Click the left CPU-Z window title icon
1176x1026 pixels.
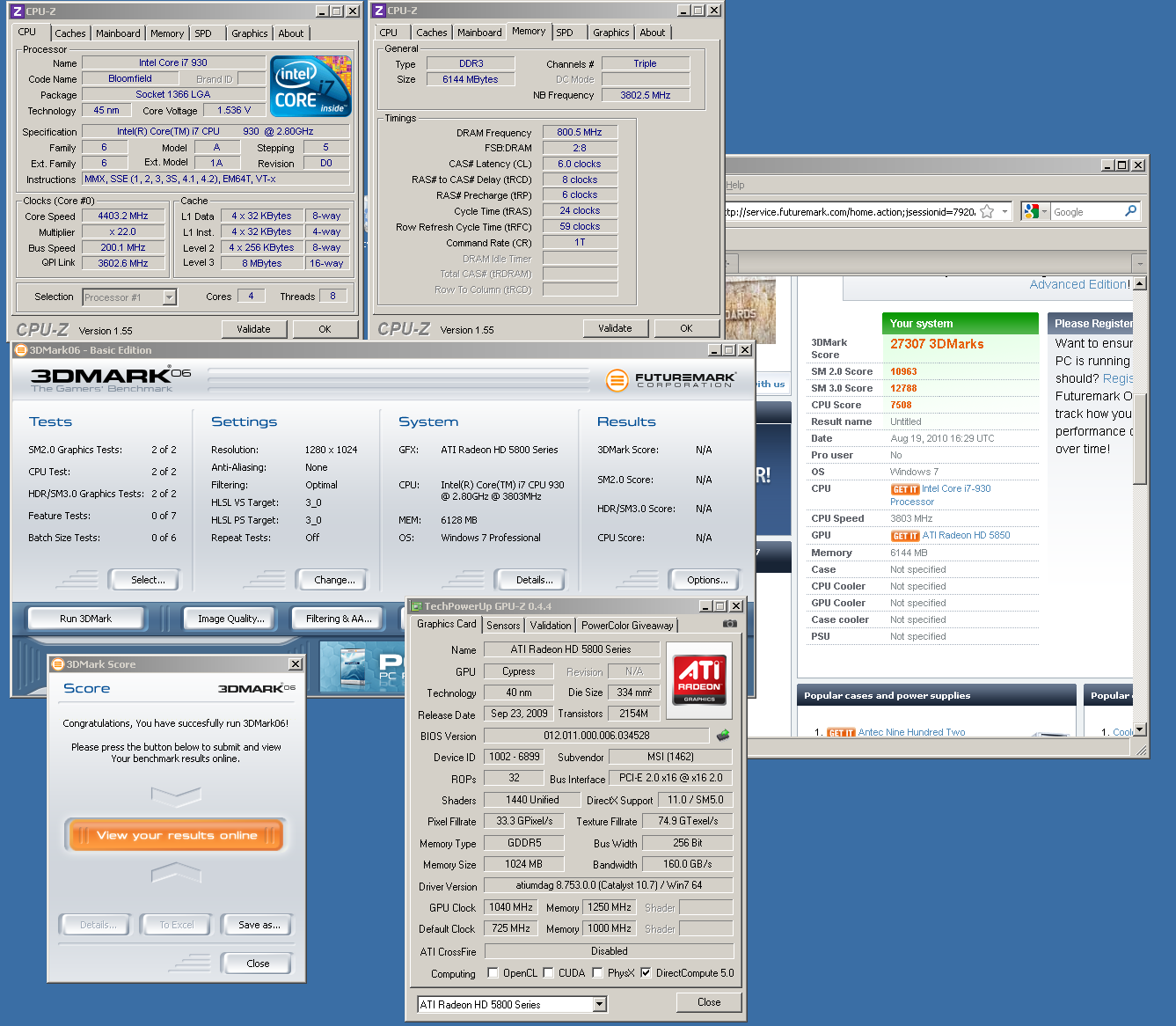[17, 11]
